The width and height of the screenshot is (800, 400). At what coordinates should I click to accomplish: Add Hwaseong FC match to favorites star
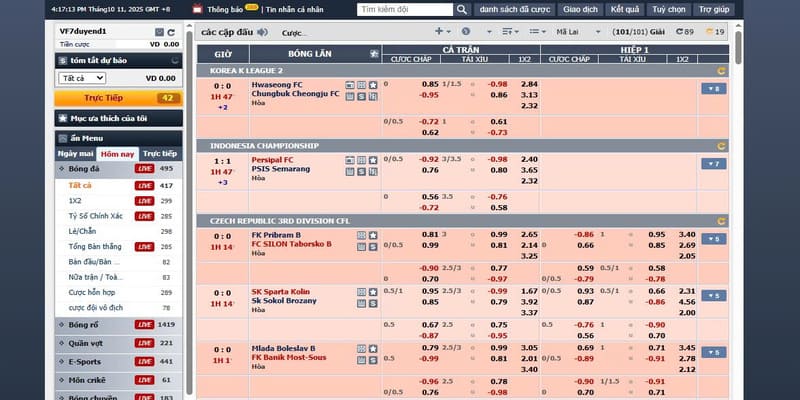[x=373, y=85]
